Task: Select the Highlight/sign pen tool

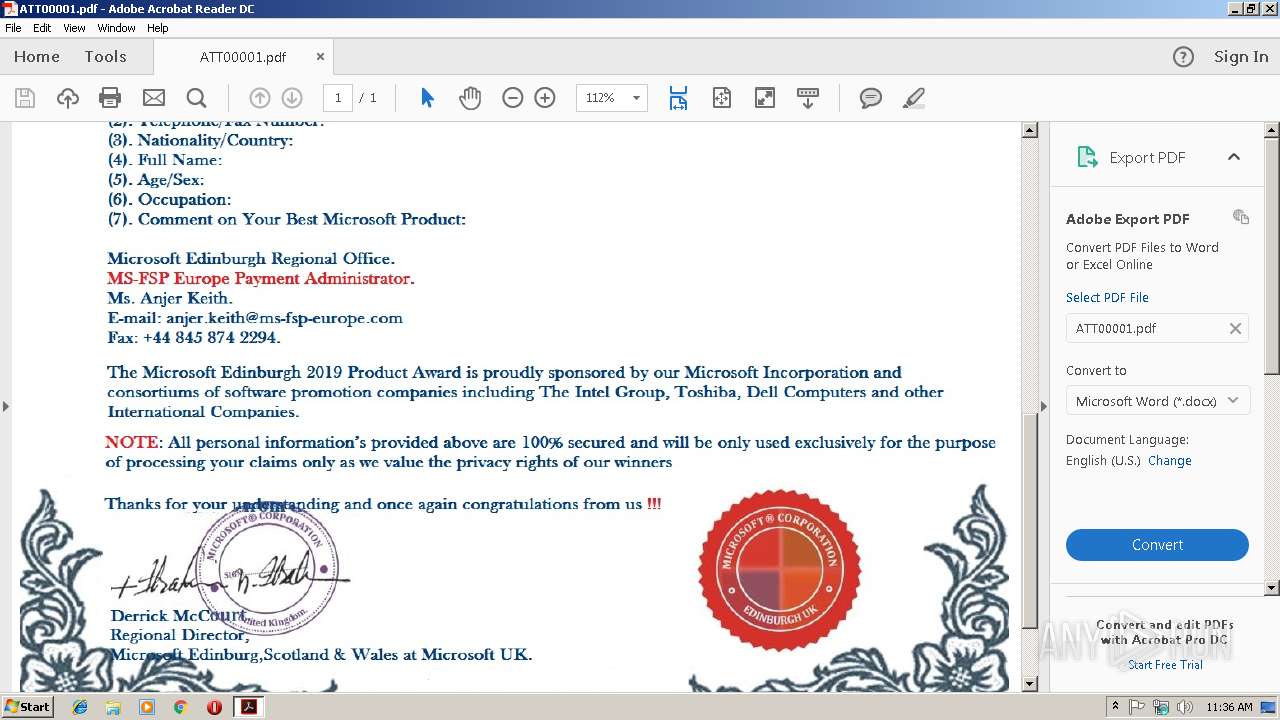Action: click(913, 98)
